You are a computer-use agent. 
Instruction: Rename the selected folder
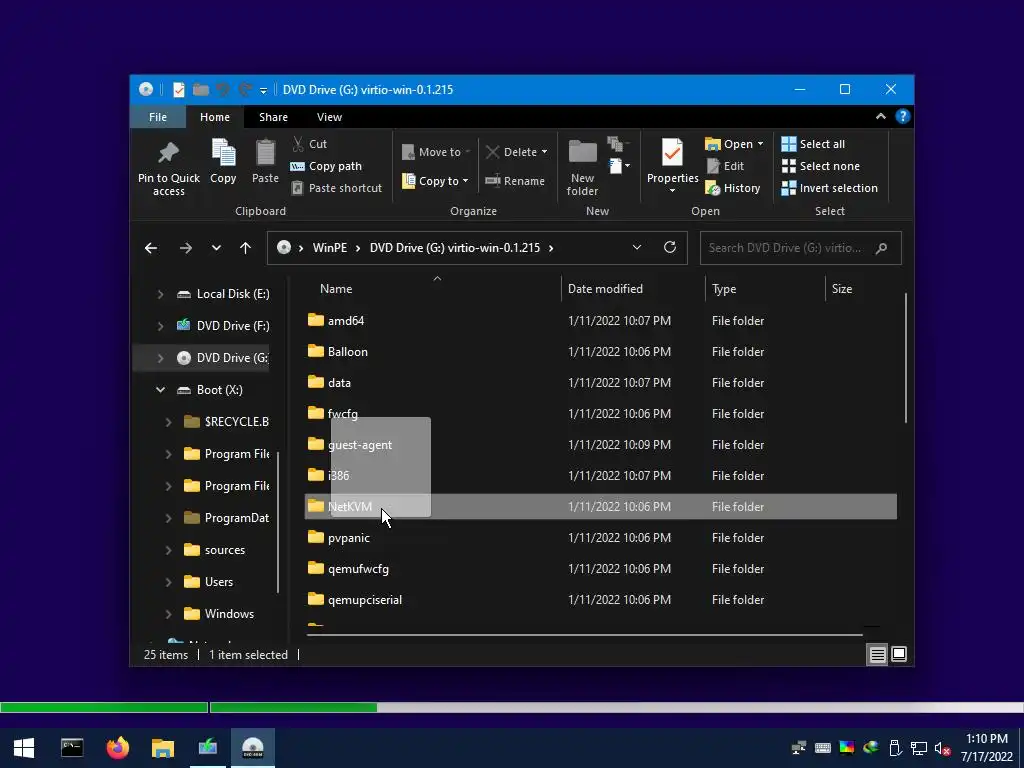515,181
